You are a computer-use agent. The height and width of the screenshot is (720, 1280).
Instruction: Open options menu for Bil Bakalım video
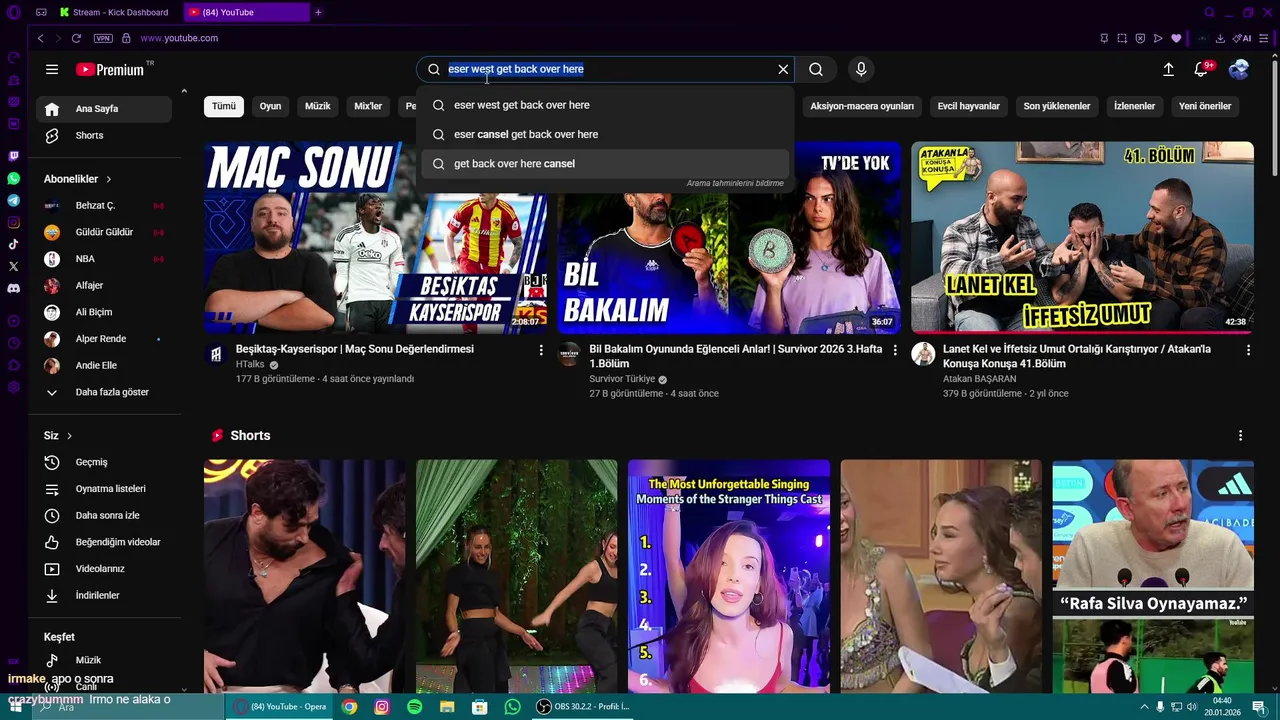[x=895, y=350]
